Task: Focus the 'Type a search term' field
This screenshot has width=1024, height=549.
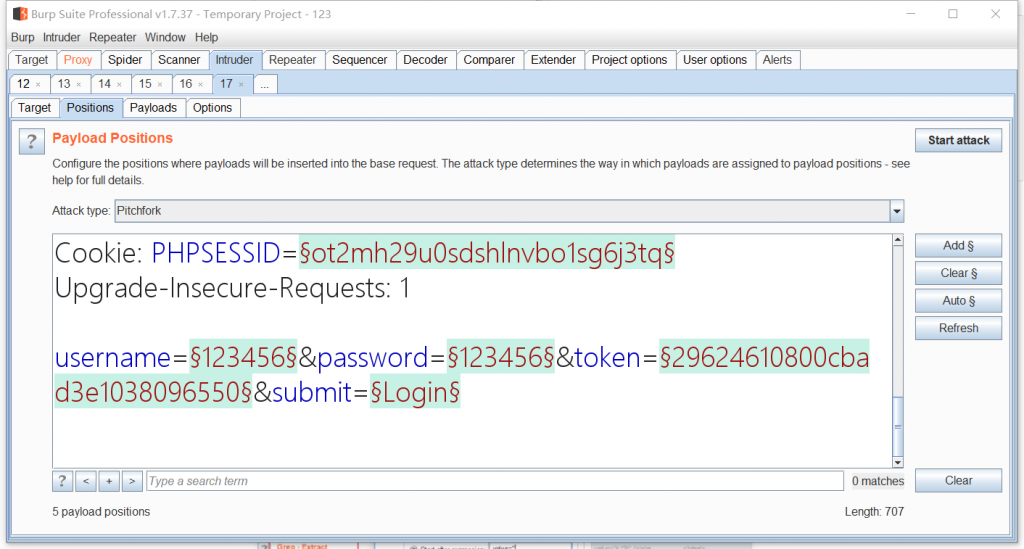Action: [494, 481]
